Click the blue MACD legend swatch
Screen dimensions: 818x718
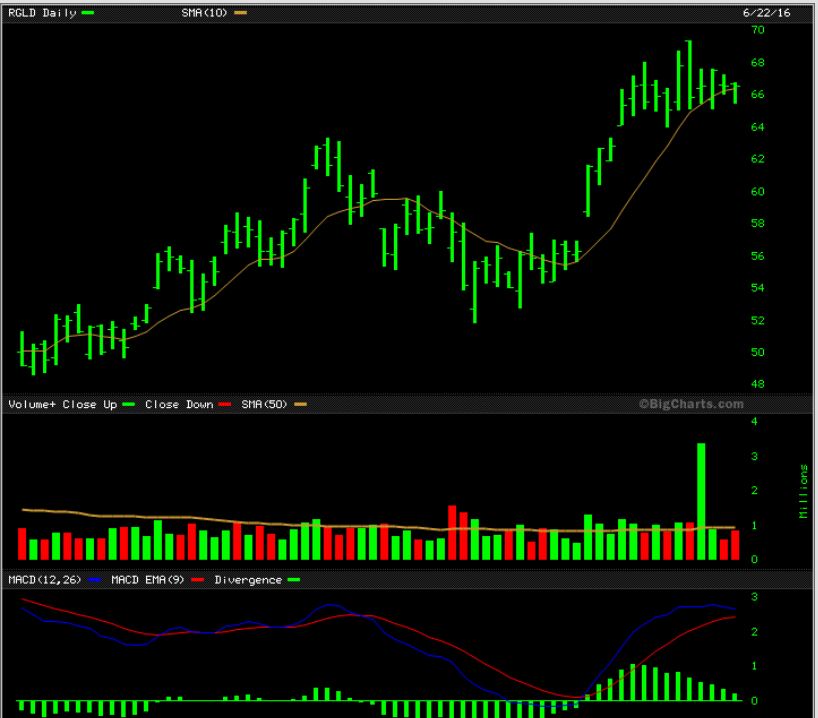(x=95, y=580)
